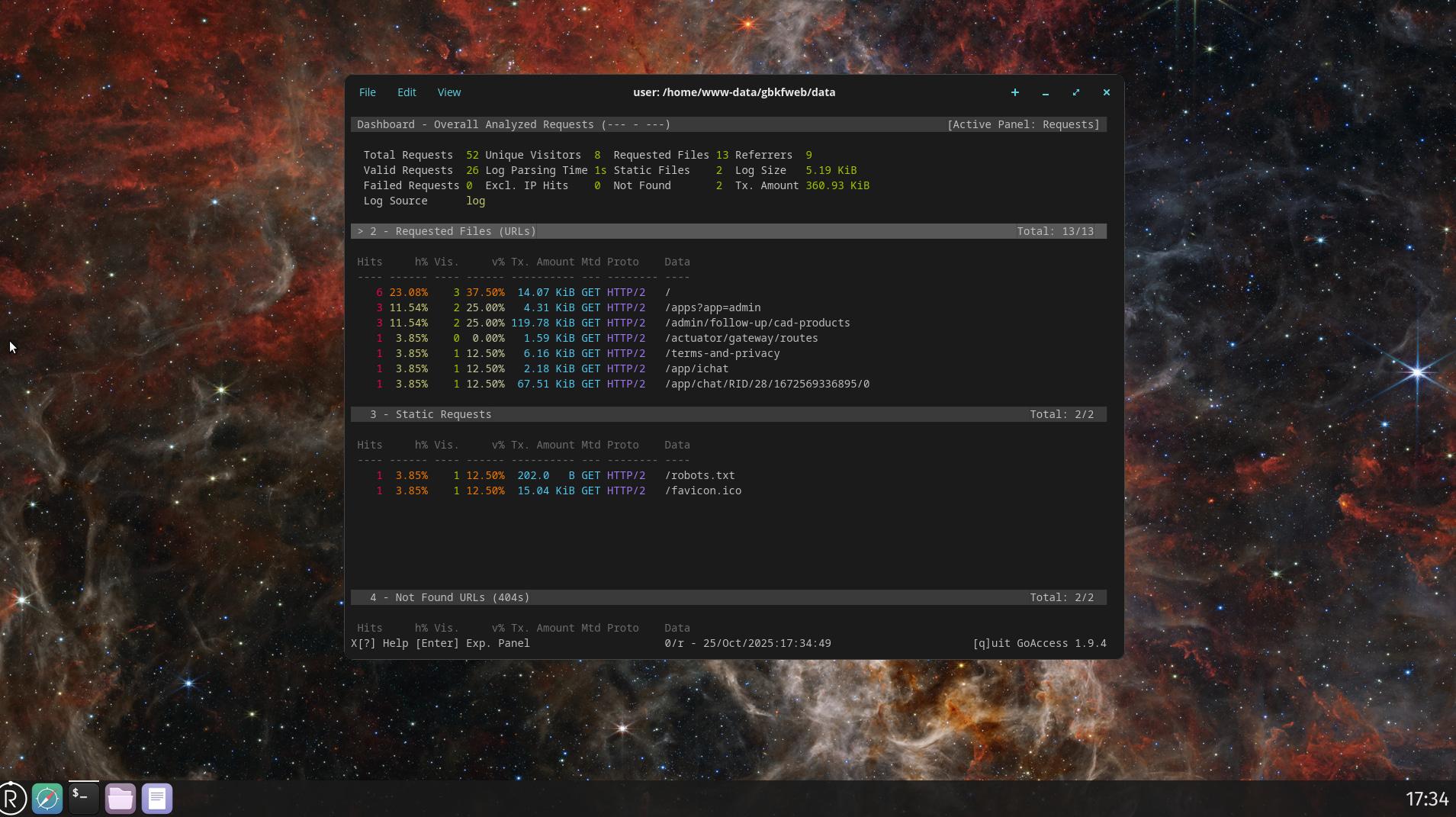Minimize the terminal window
The width and height of the screenshot is (1456, 817).
(x=1045, y=92)
